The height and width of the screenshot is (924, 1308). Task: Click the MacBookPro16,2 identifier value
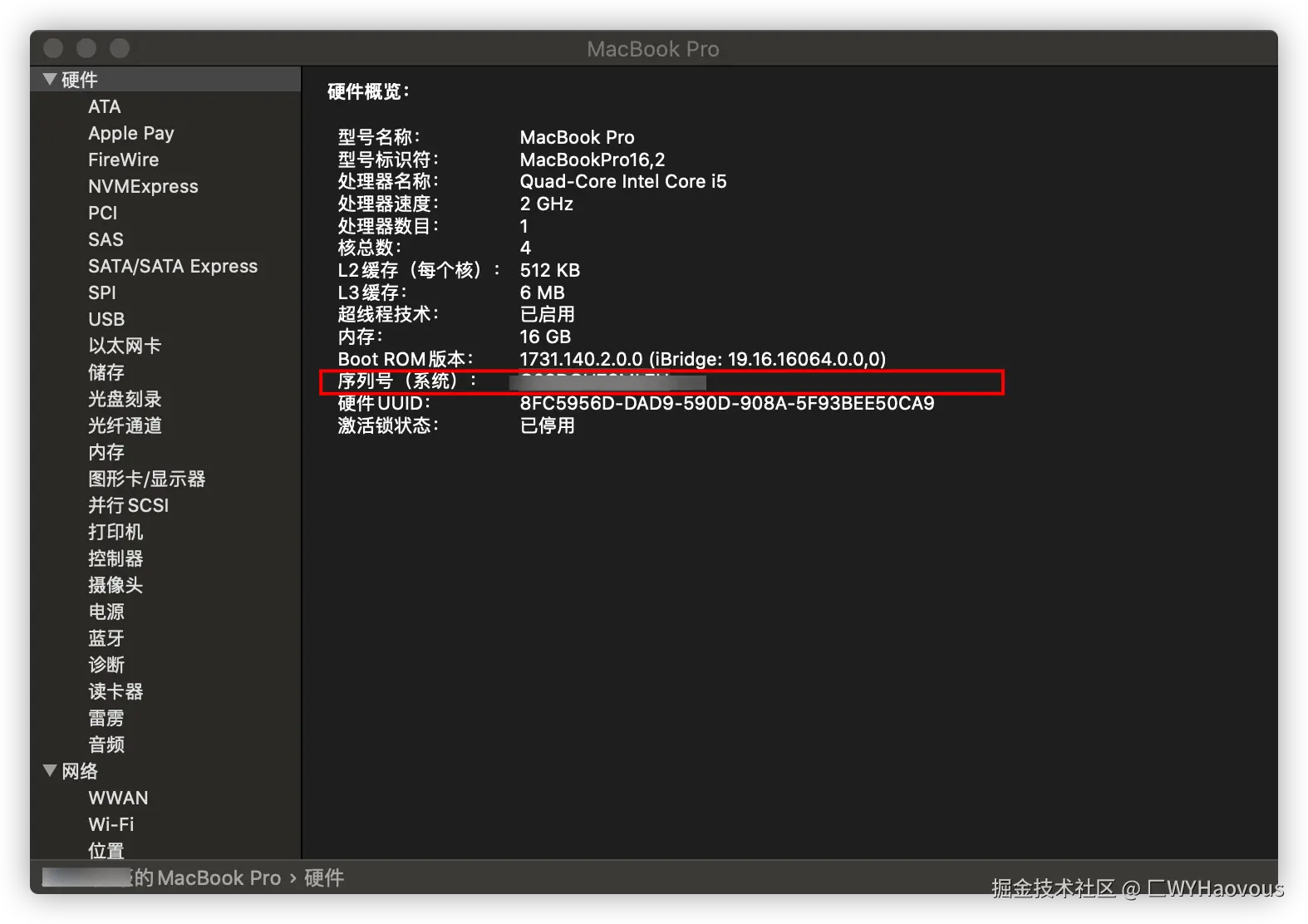[x=593, y=160]
